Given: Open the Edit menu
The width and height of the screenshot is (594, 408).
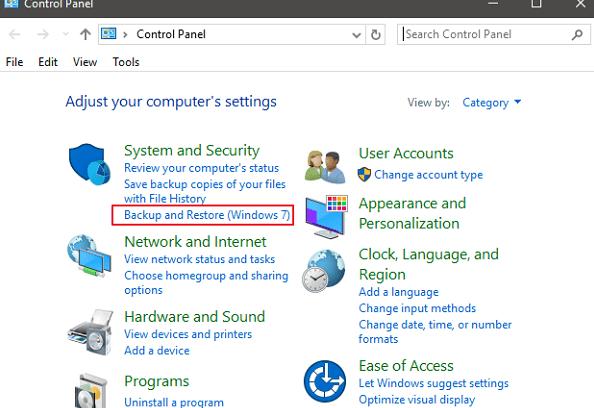Looking at the screenshot, I should coord(48,62).
